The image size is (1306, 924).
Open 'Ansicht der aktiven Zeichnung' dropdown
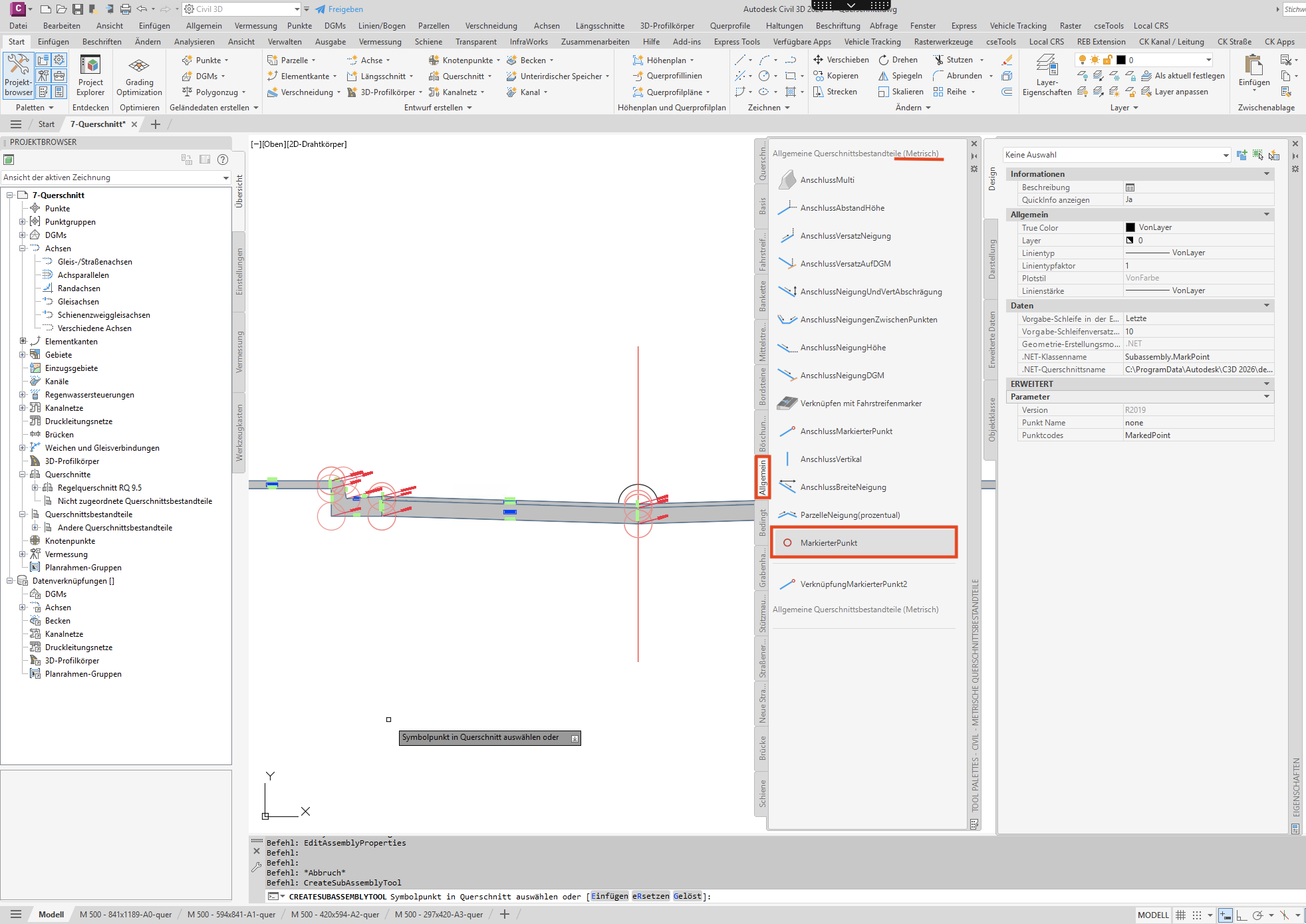[x=116, y=177]
